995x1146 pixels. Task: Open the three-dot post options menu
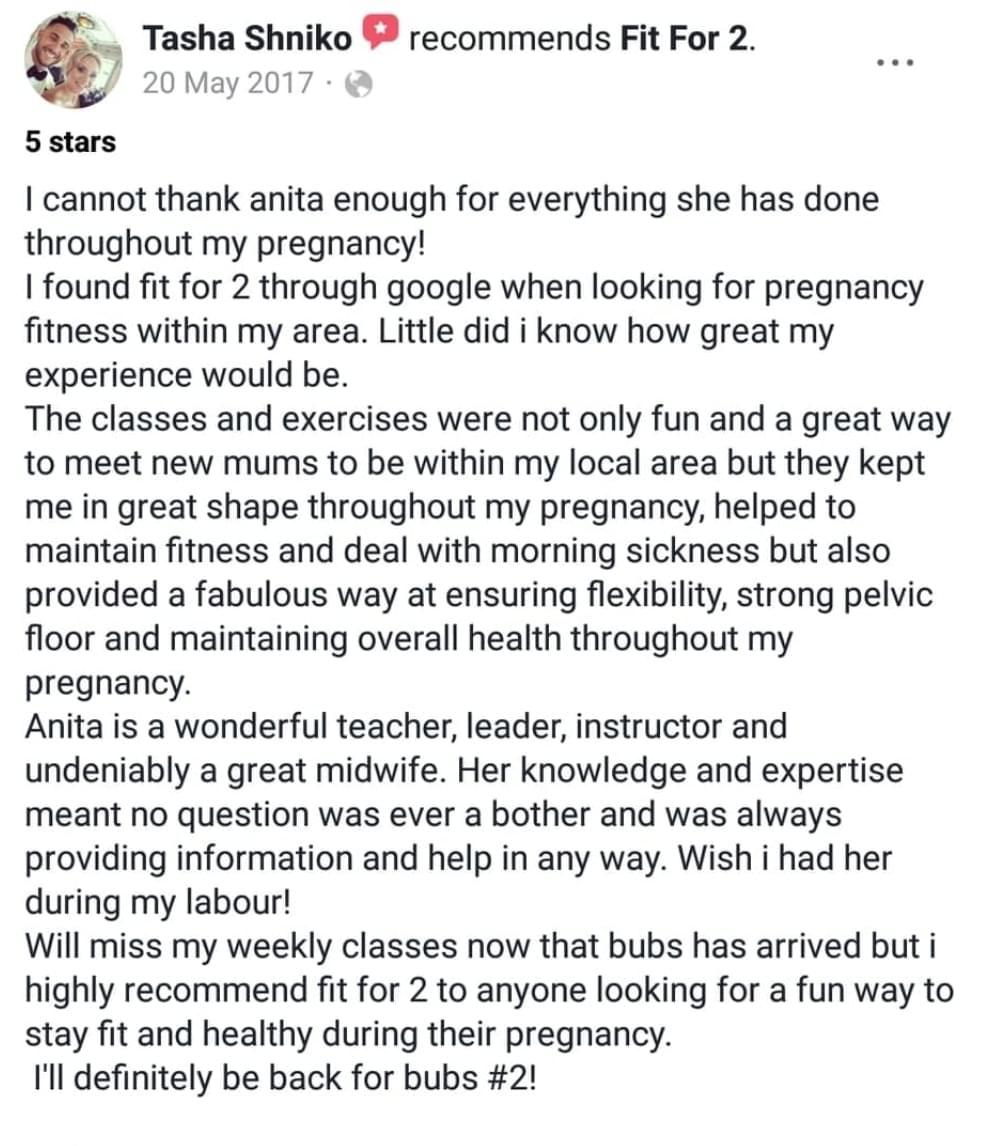coord(895,63)
